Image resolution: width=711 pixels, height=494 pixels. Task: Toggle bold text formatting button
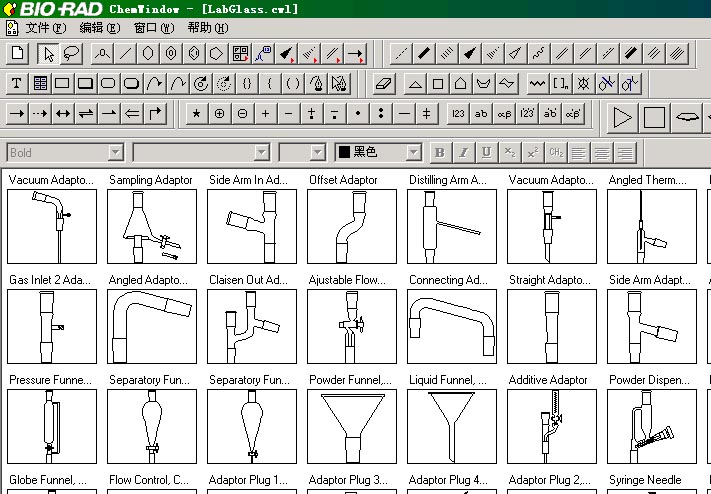pyautogui.click(x=439, y=152)
